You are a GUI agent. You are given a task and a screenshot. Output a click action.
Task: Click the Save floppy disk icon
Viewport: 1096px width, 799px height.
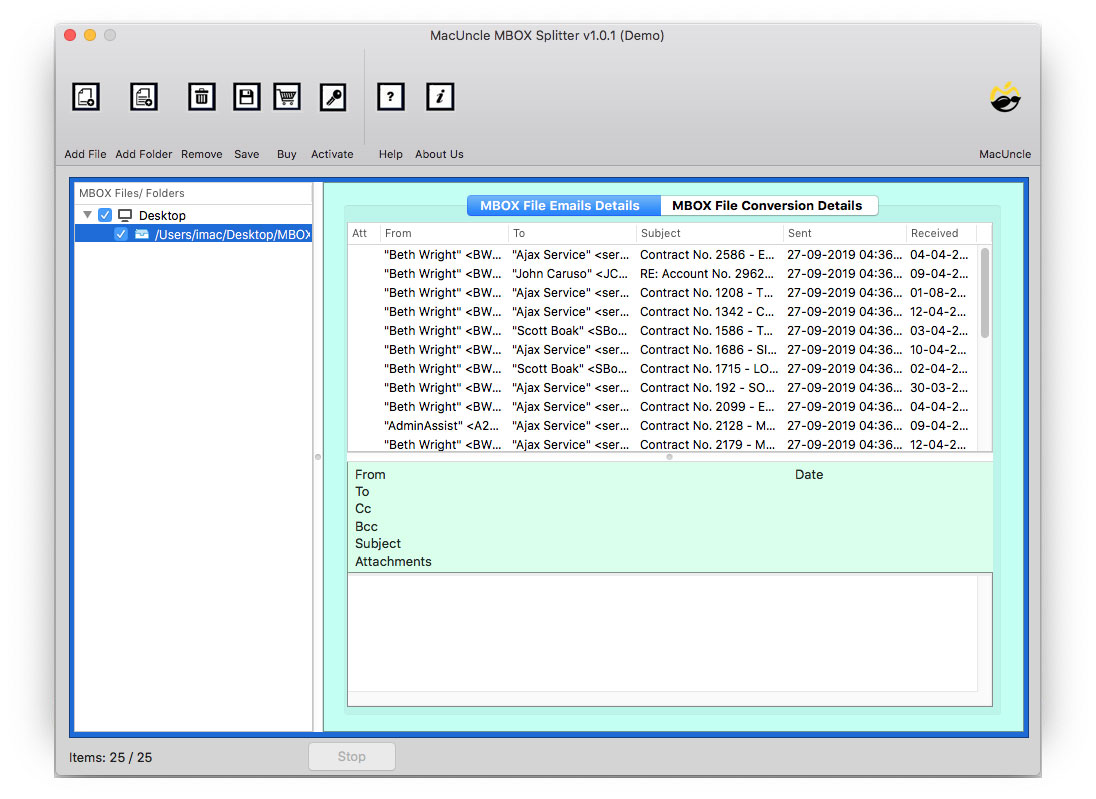(246, 96)
